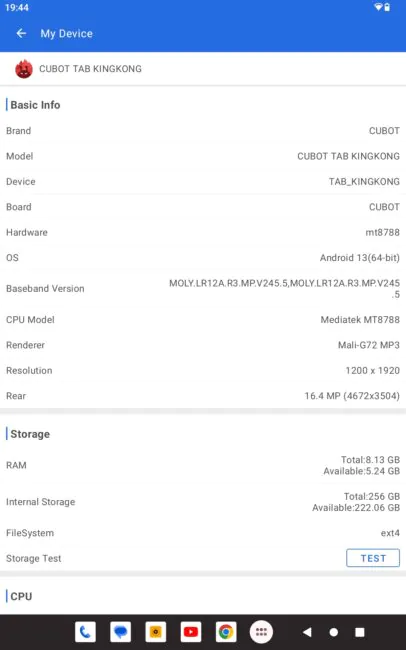
Task: Launch the yellow camera app in dock
Action: pos(156,632)
